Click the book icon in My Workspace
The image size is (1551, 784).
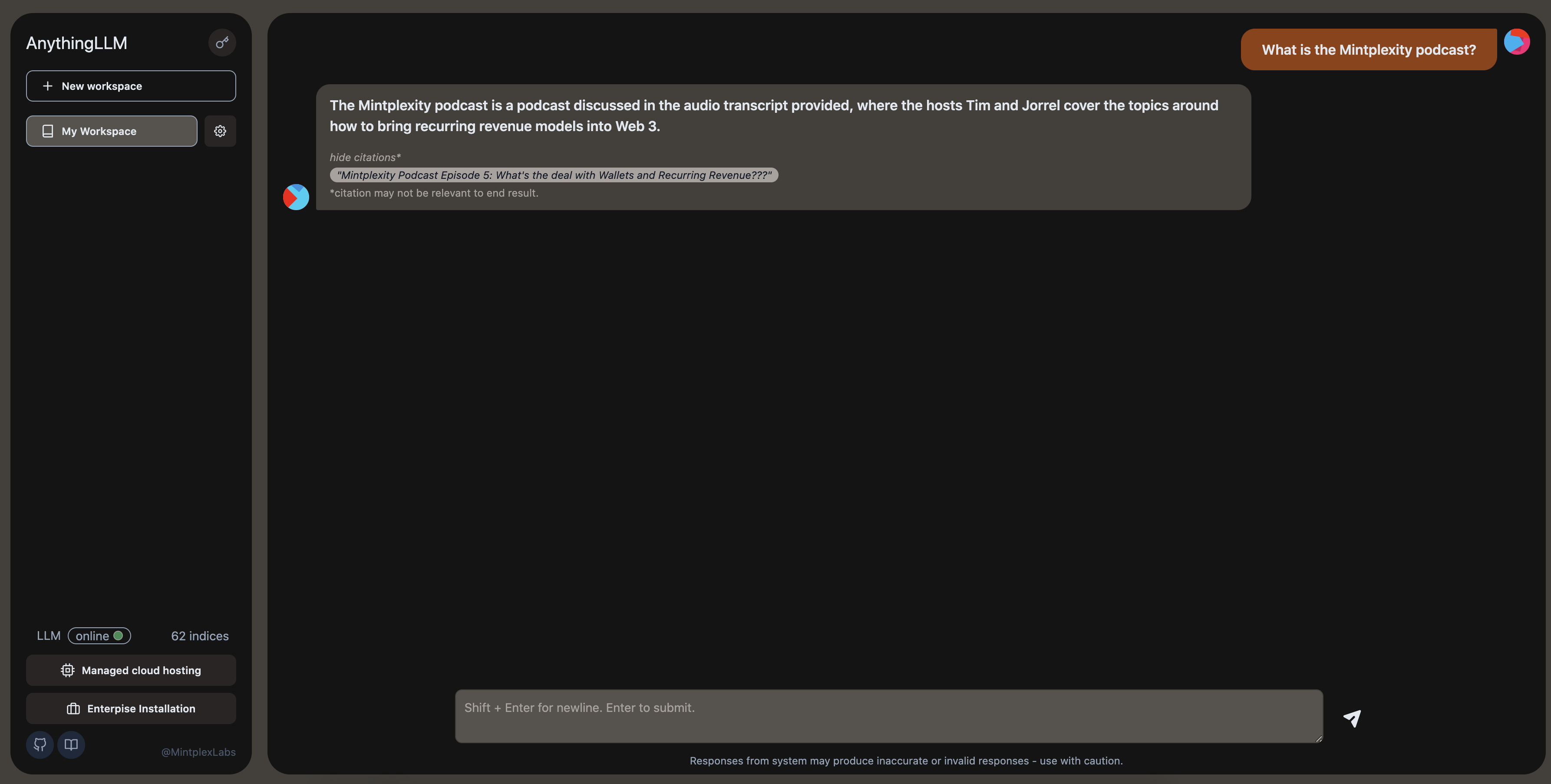pyautogui.click(x=48, y=131)
